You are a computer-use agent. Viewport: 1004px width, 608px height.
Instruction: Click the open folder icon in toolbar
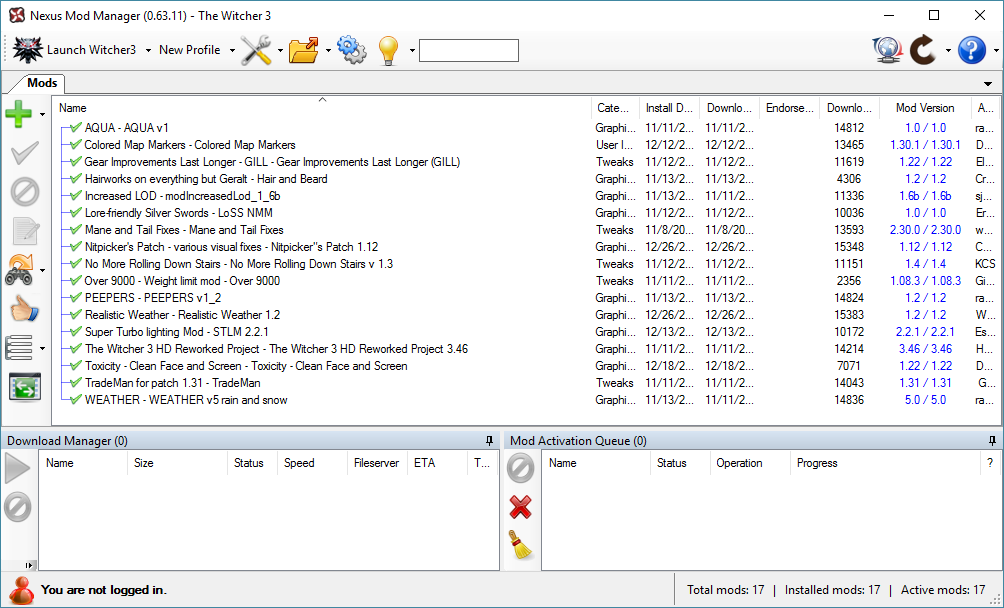[x=304, y=50]
